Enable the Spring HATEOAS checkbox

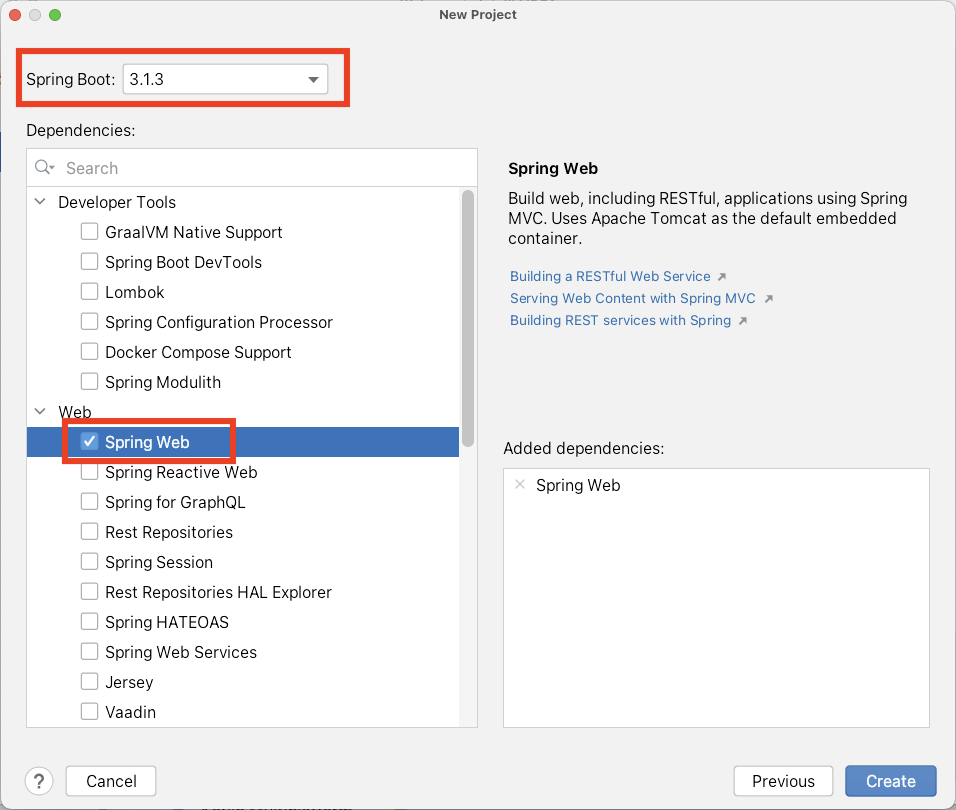[90, 622]
